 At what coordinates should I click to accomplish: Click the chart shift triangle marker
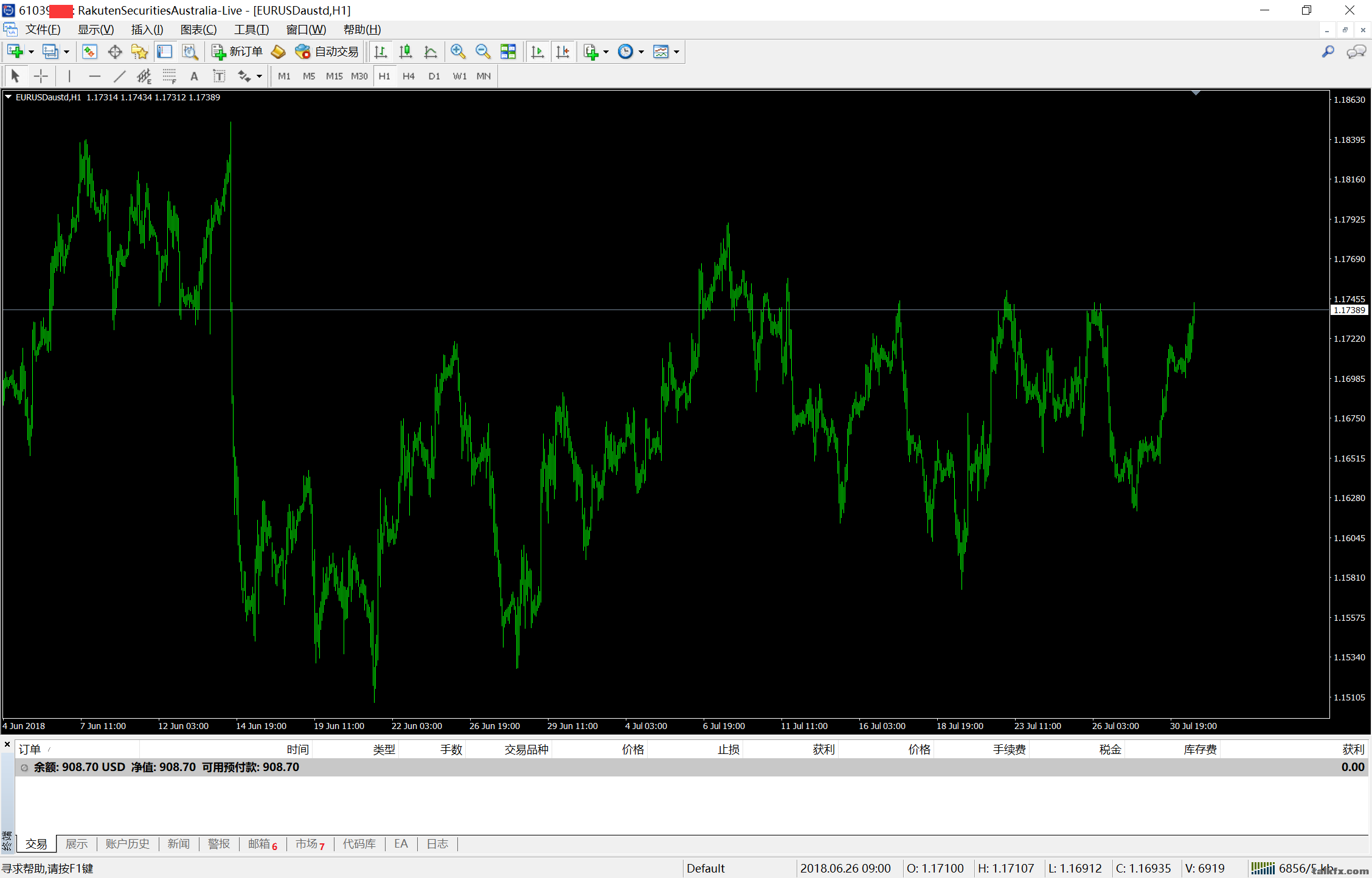click(x=1196, y=93)
